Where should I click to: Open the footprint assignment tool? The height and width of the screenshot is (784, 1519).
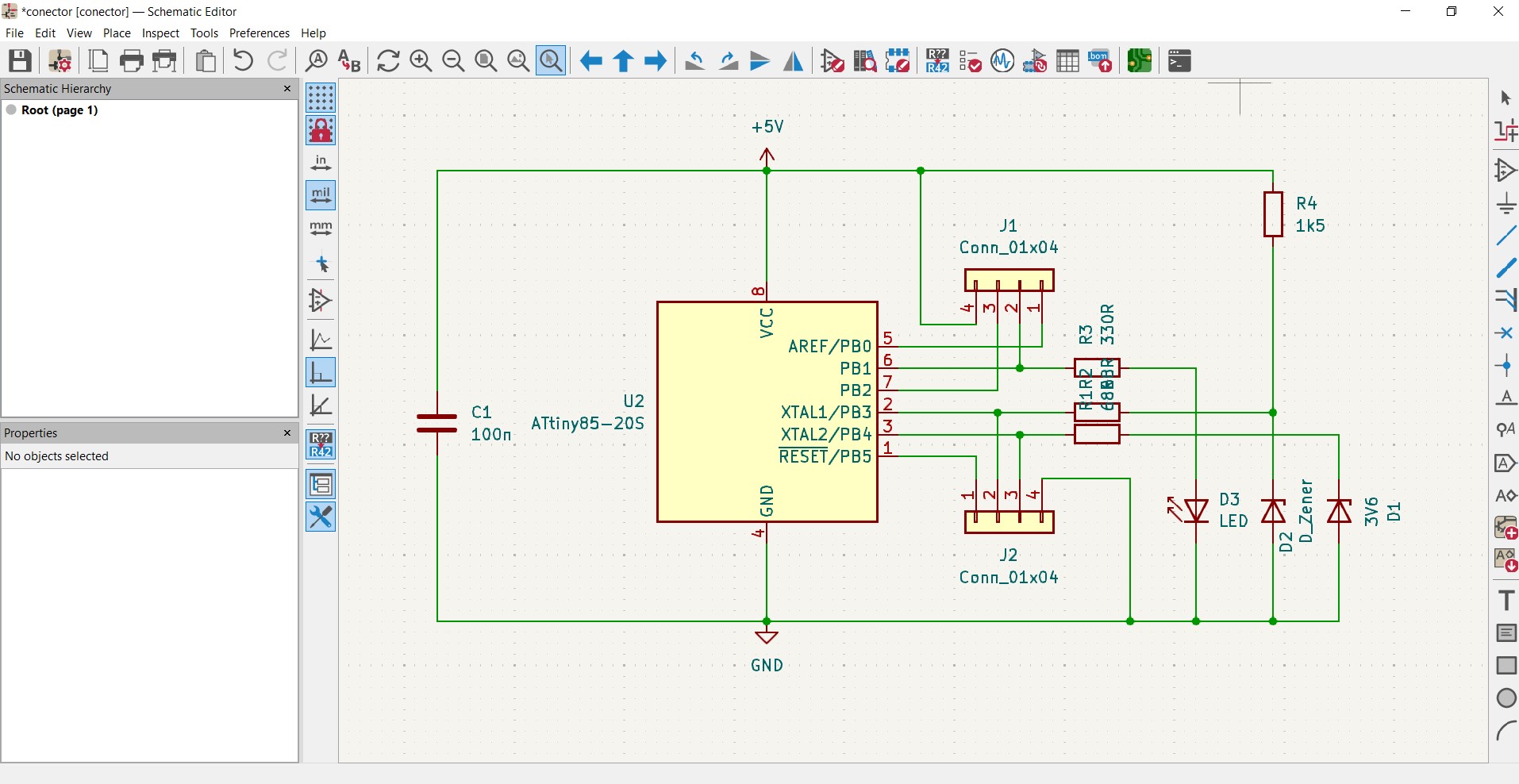1035,60
